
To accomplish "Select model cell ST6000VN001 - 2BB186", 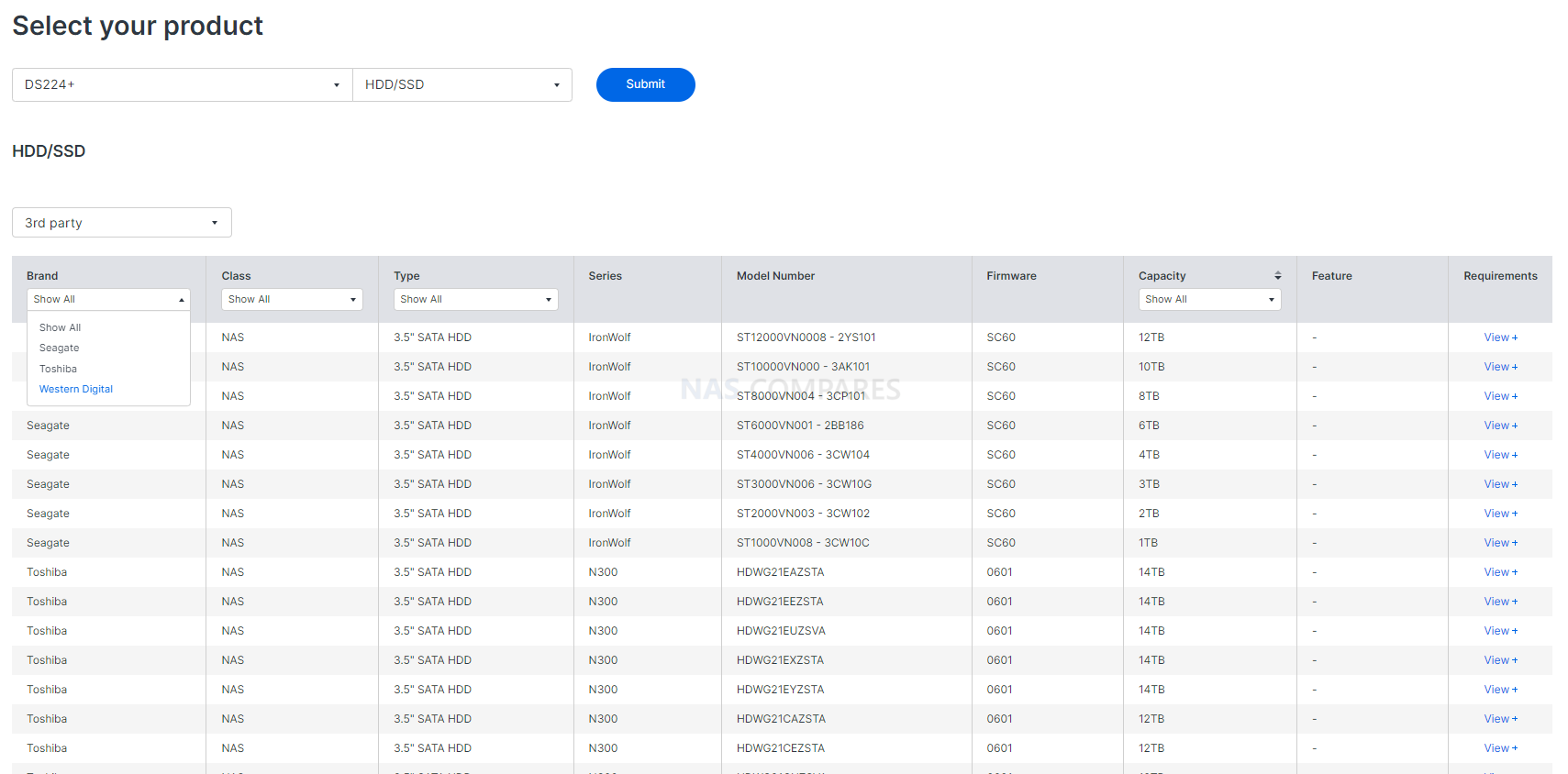I will point(800,426).
